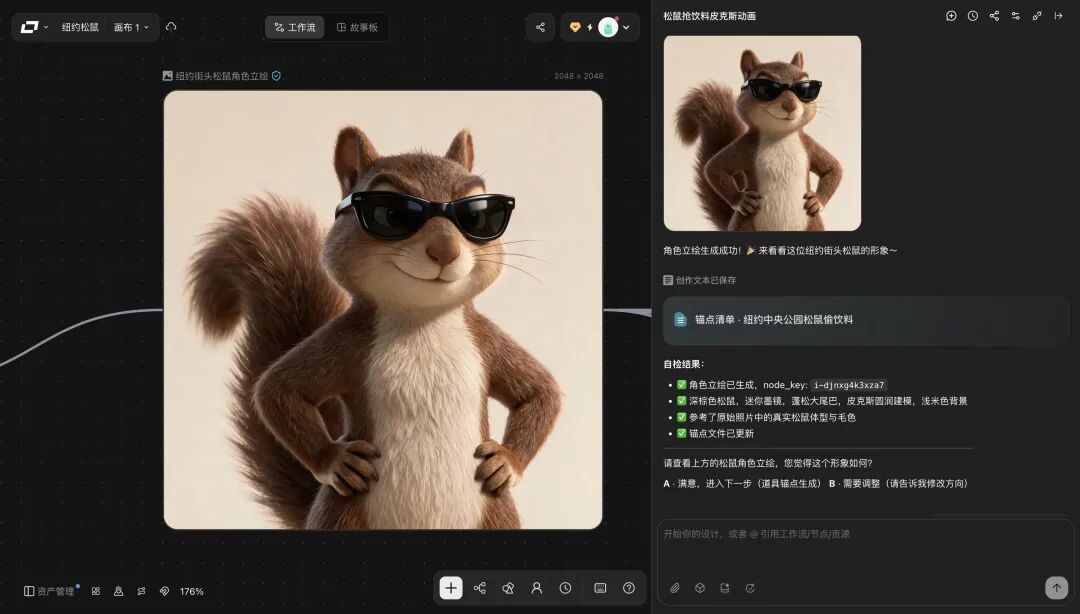Click the green check beside 深棕色松鼠
This screenshot has width=1080, height=614.
click(x=682, y=400)
